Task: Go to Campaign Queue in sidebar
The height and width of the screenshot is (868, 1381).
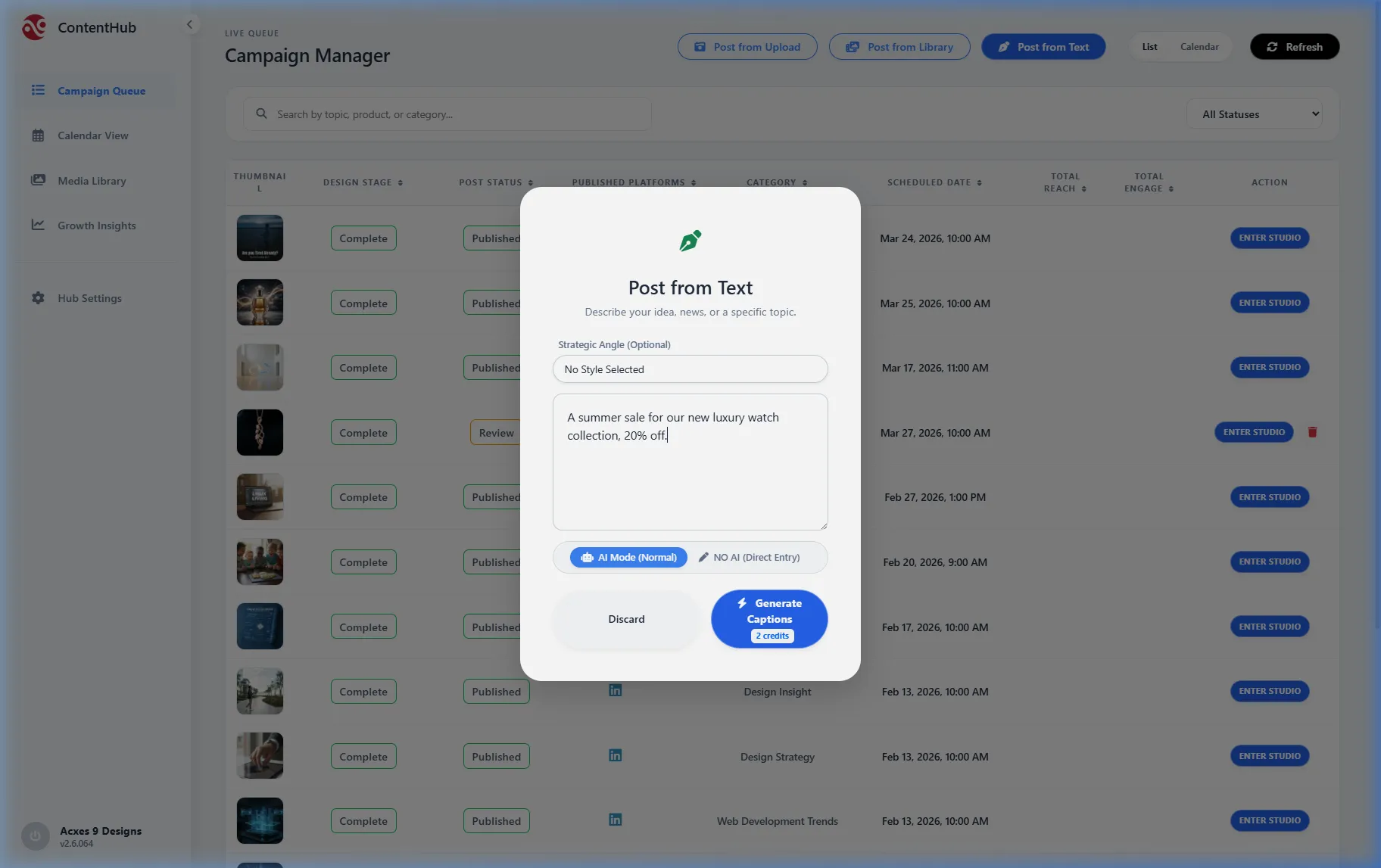Action: [101, 91]
